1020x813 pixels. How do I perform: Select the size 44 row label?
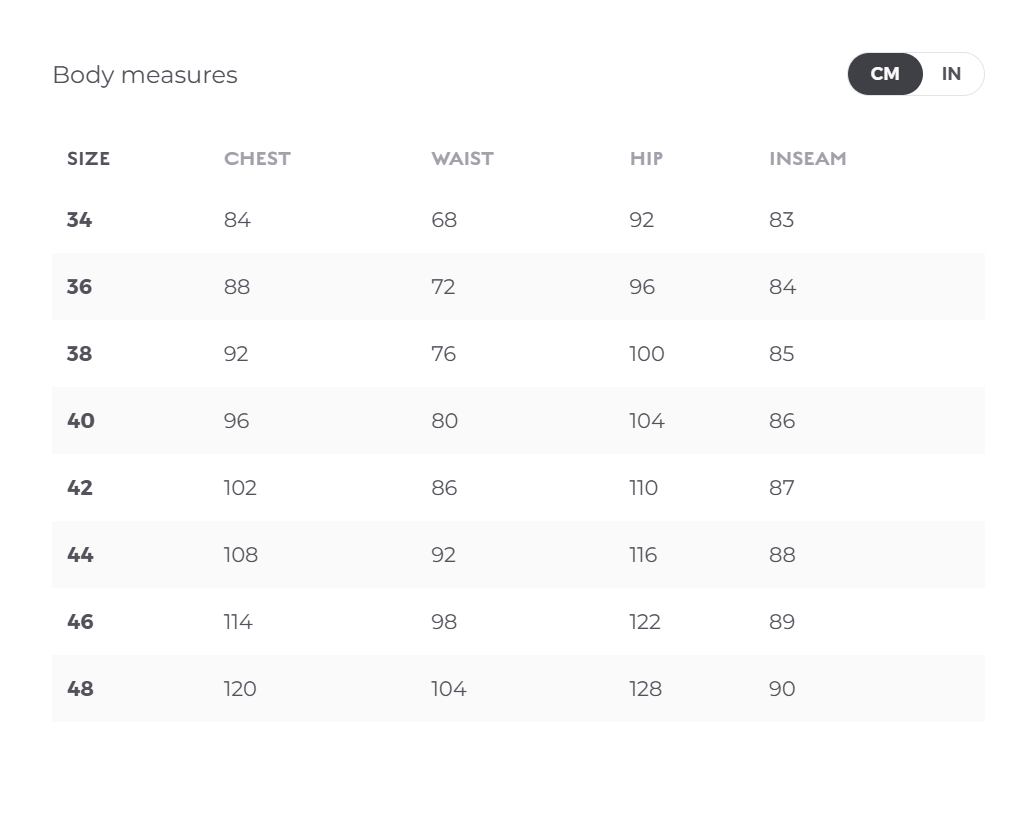coord(80,555)
